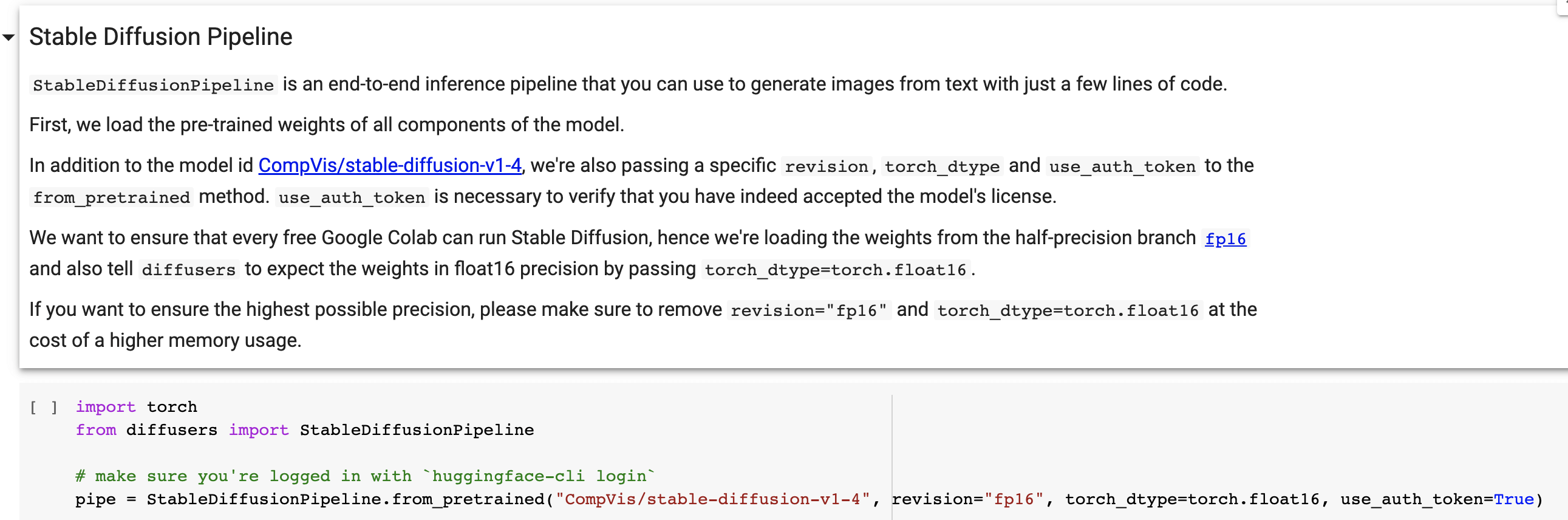The height and width of the screenshot is (520, 1568).
Task: Click the 'from diffusers import StableDiffusionPipeline' line
Action: pyautogui.click(x=304, y=429)
